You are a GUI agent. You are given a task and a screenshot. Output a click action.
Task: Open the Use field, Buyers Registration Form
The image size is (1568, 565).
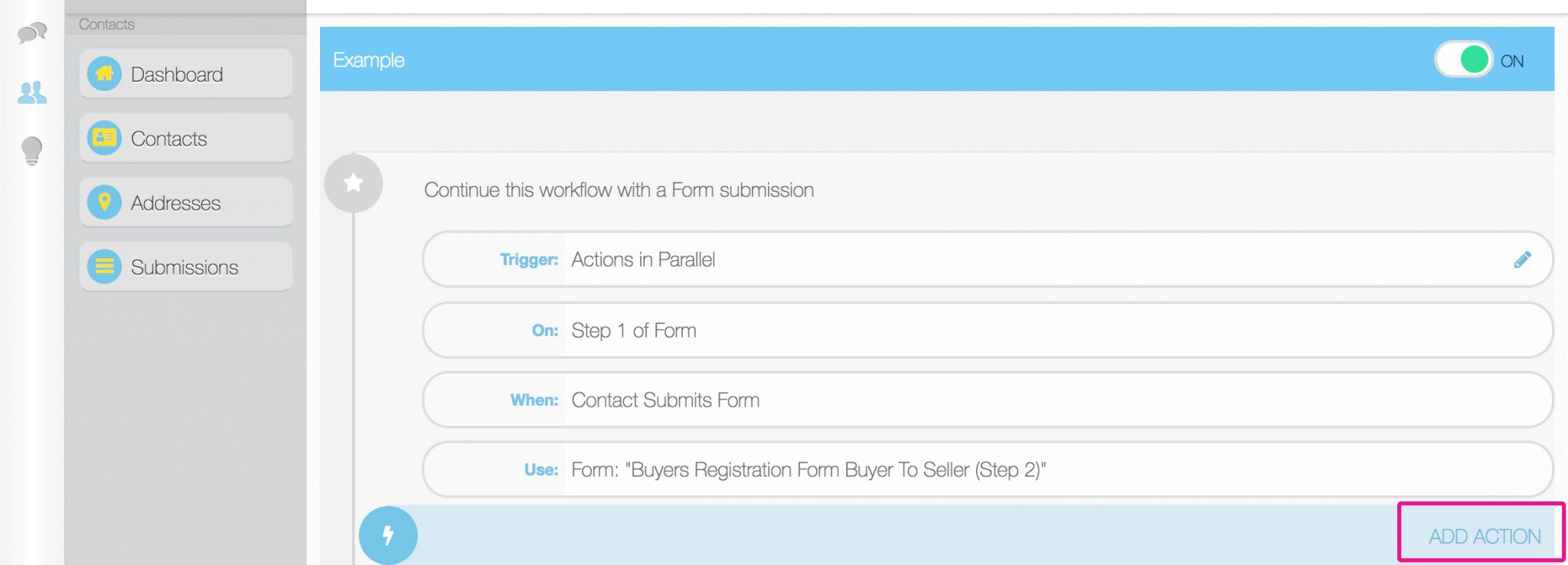(x=988, y=469)
